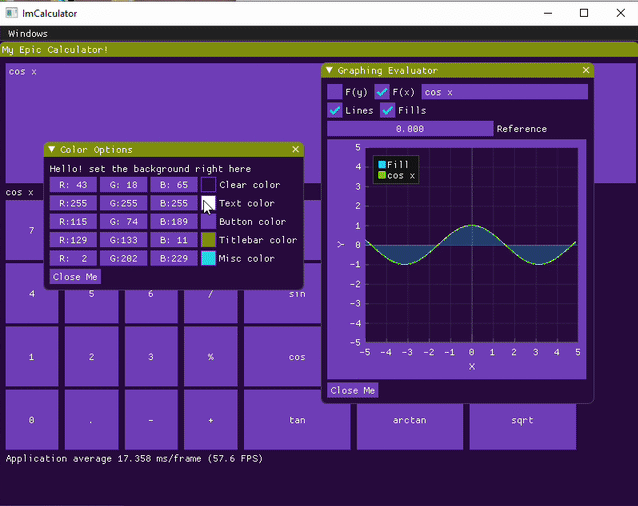Click the Titlebar color R:129 field
The width and height of the screenshot is (638, 506).
(73, 240)
